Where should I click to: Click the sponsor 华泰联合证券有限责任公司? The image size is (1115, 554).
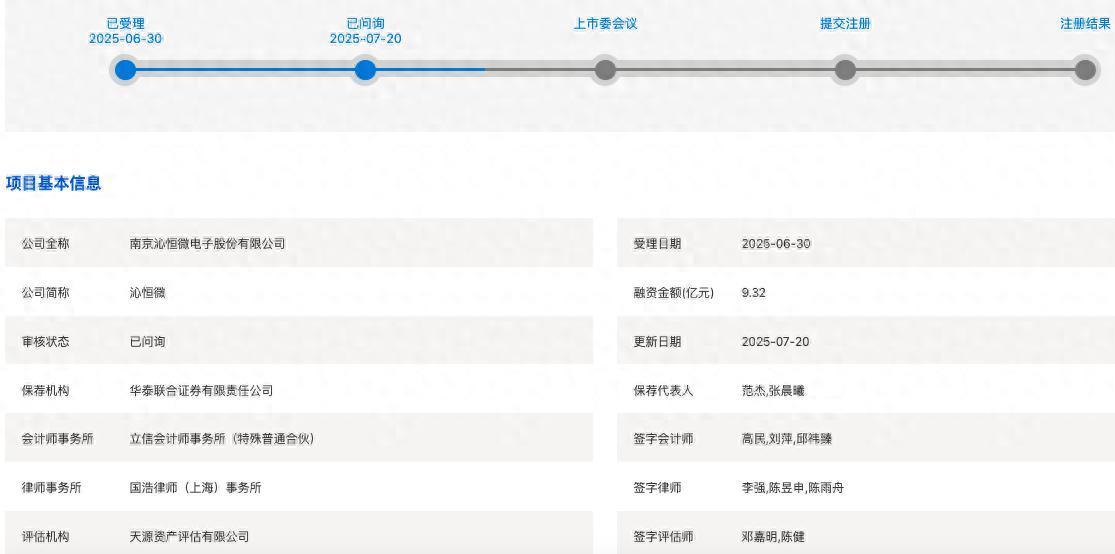coord(201,390)
